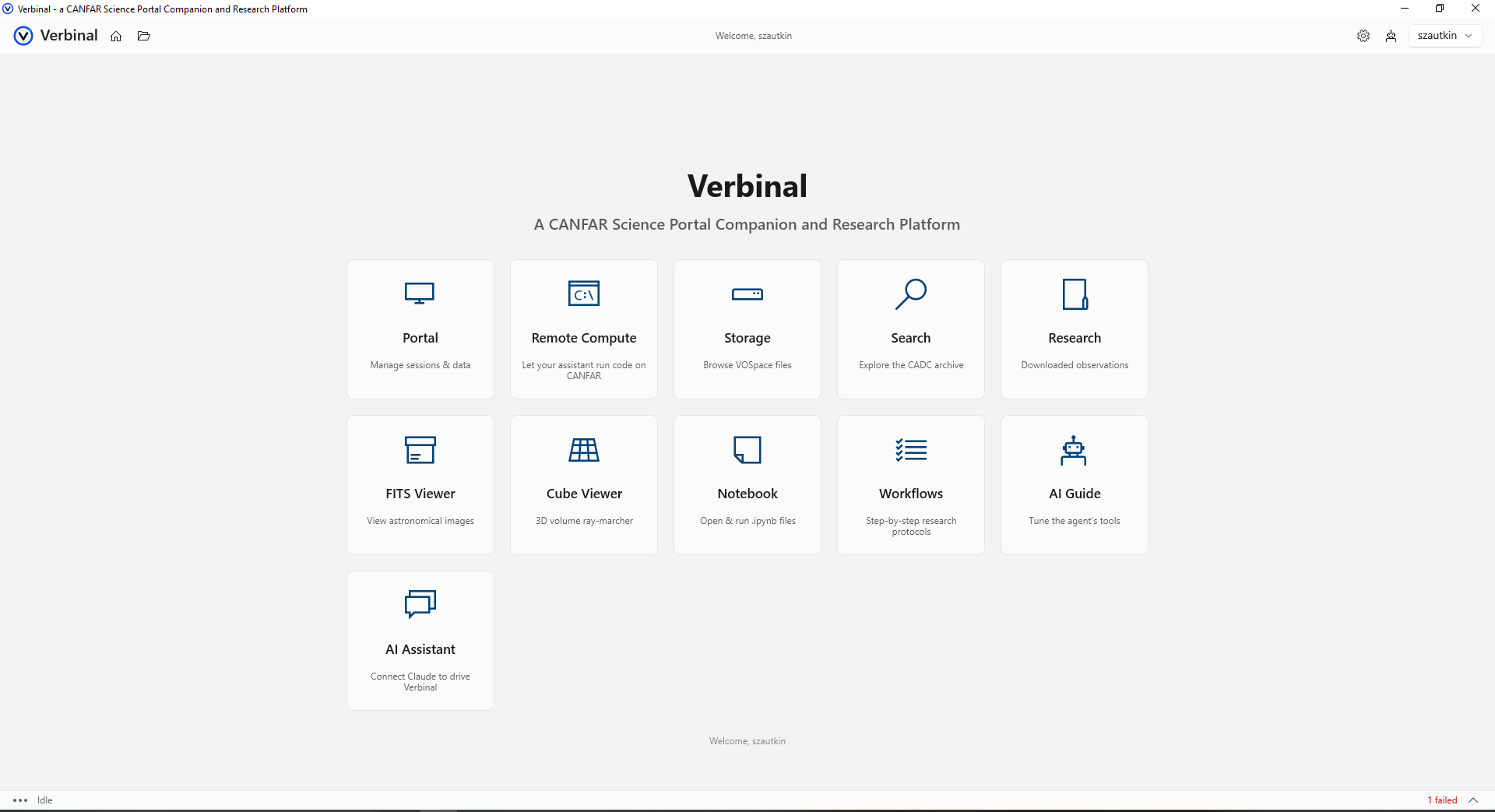Go to the Home icon in header
The image size is (1495, 812).
(116, 36)
